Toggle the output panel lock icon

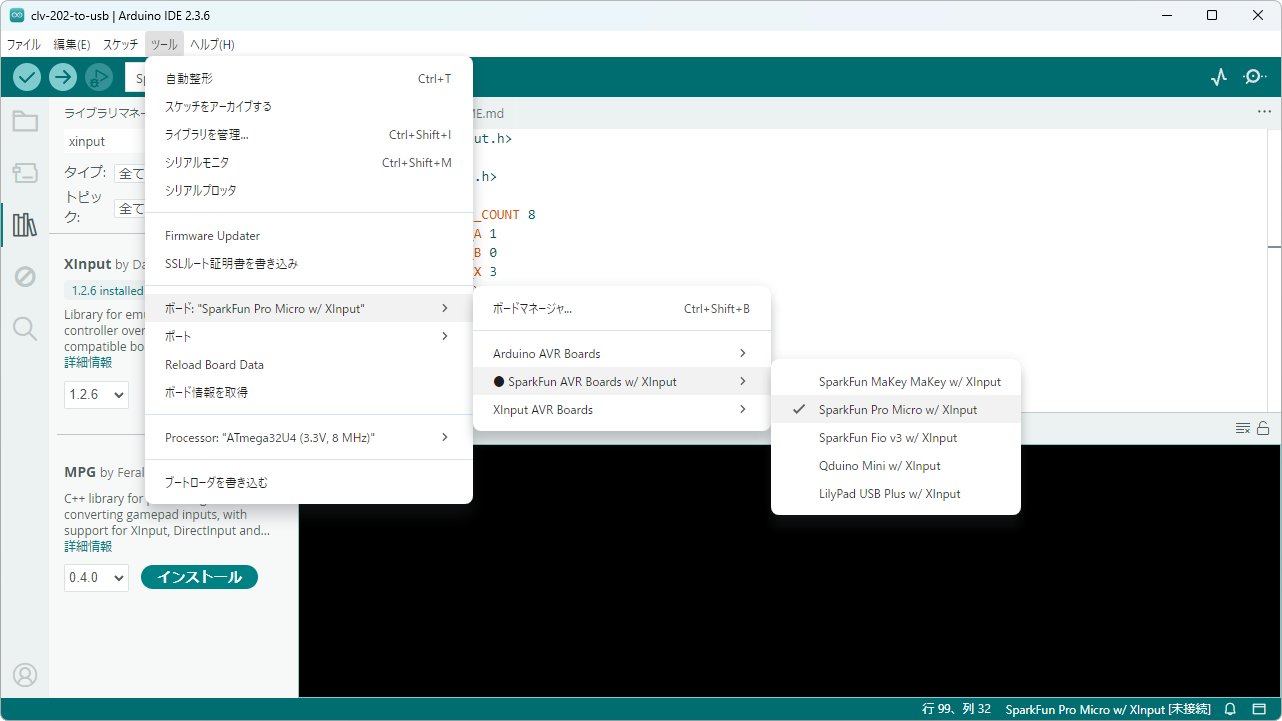point(1263,428)
